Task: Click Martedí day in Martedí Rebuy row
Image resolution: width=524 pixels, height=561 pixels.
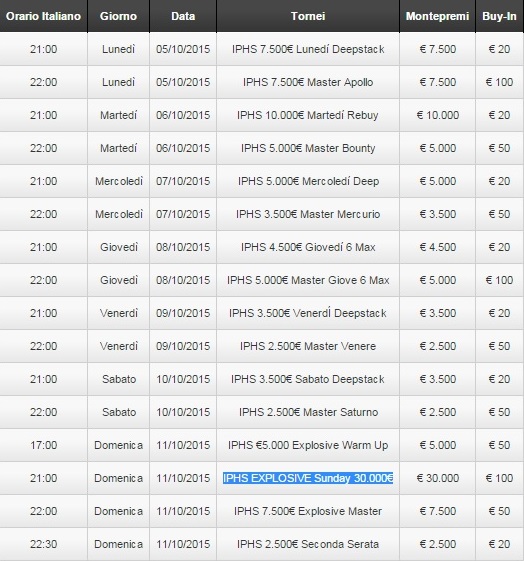Action: (x=118, y=115)
